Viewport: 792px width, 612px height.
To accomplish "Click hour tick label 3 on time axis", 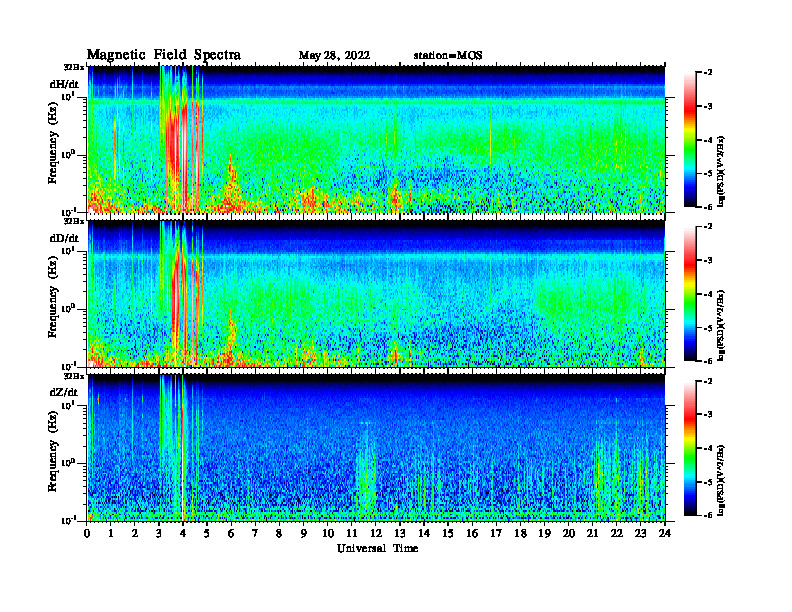I will pos(159,533).
